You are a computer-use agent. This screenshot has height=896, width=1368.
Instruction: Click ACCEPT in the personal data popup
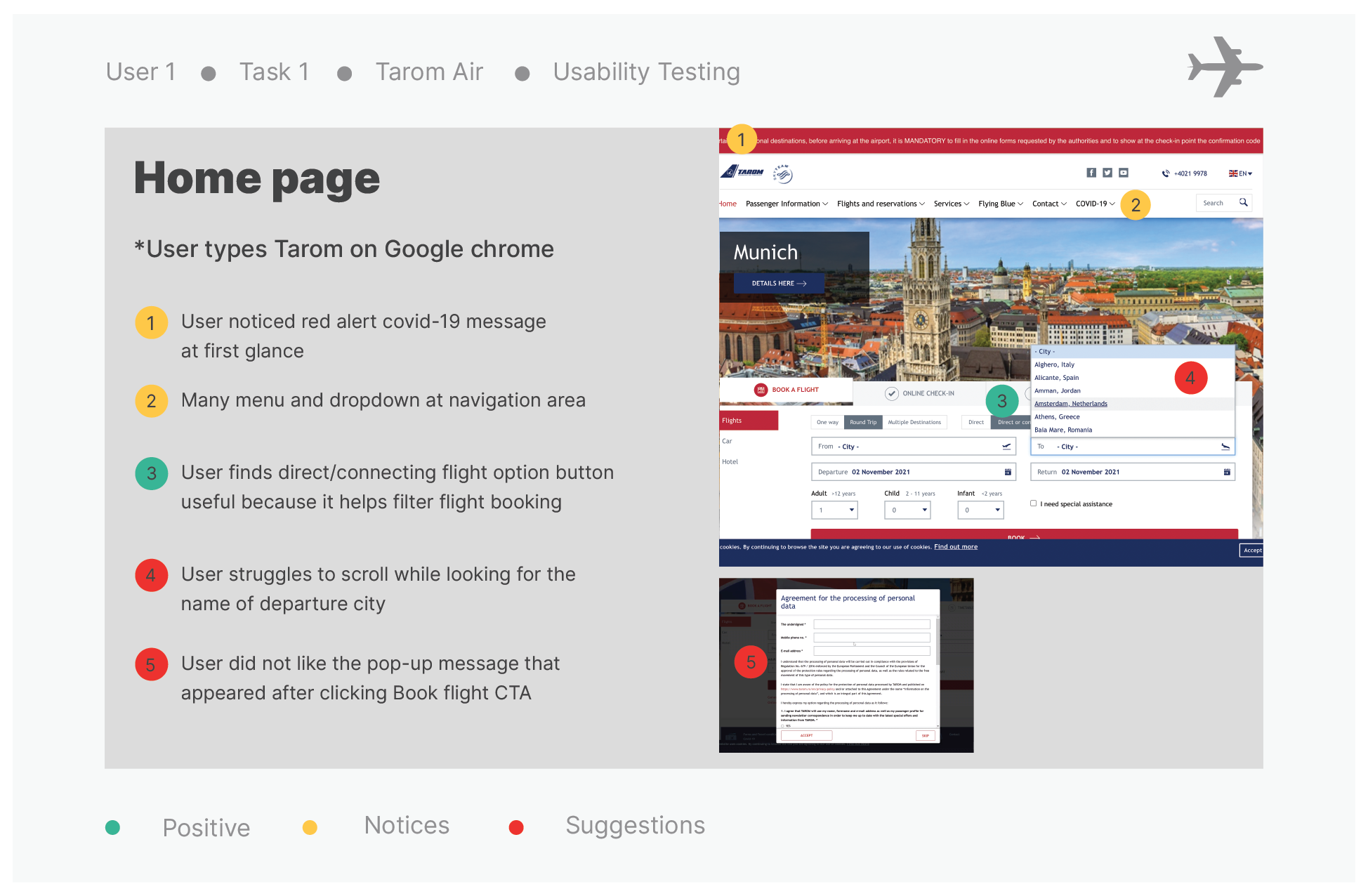806,735
